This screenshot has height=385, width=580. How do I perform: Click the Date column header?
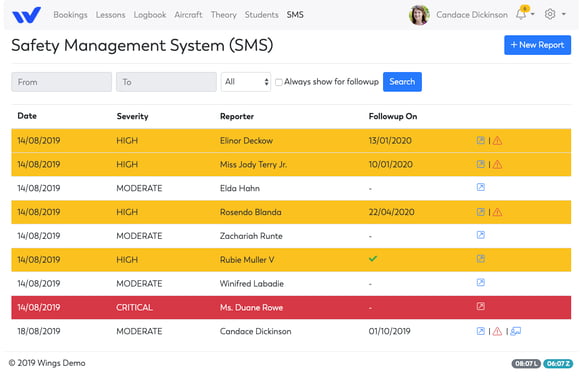pos(27,116)
